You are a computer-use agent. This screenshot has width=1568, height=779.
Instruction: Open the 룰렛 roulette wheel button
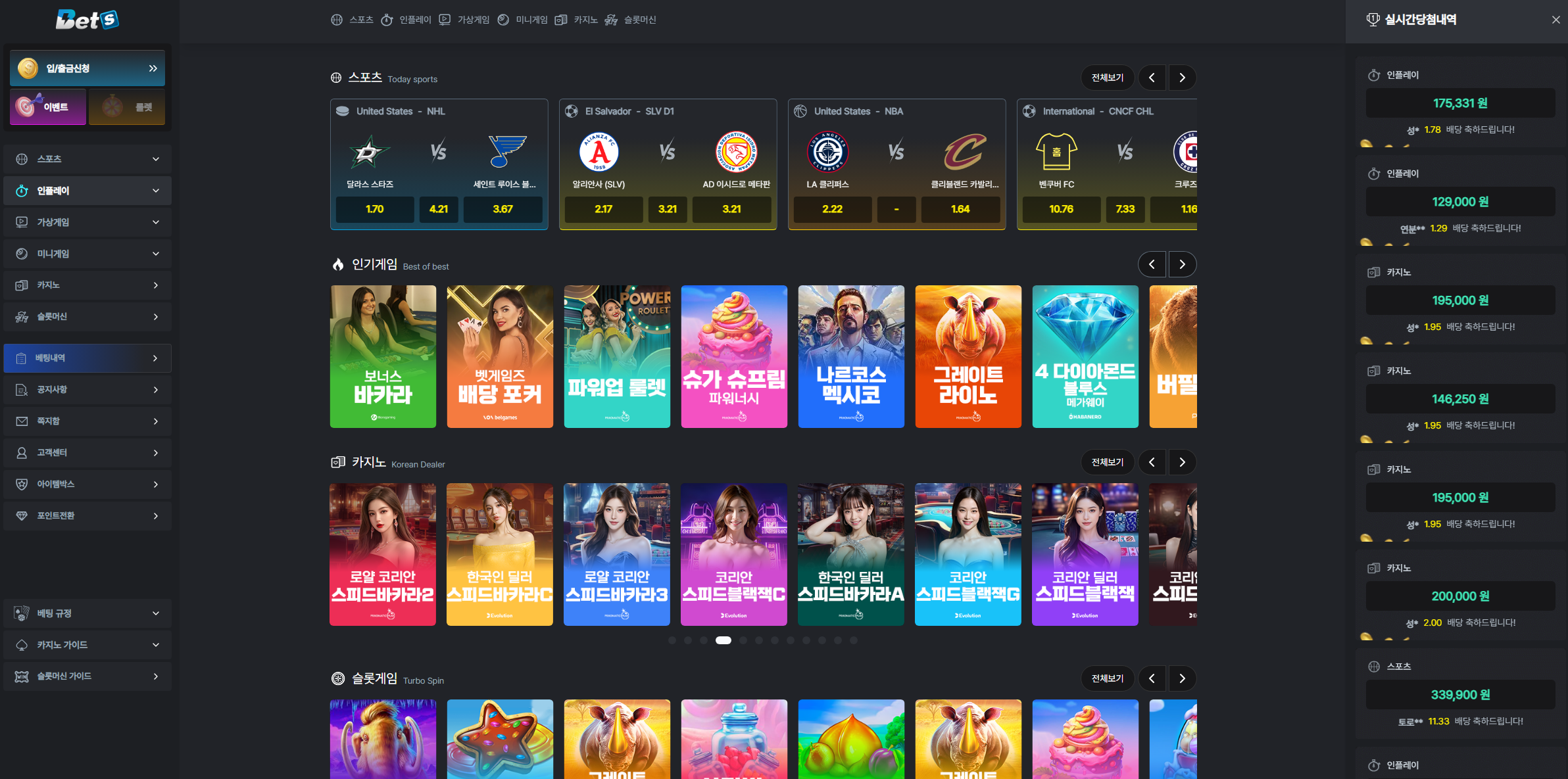(127, 106)
